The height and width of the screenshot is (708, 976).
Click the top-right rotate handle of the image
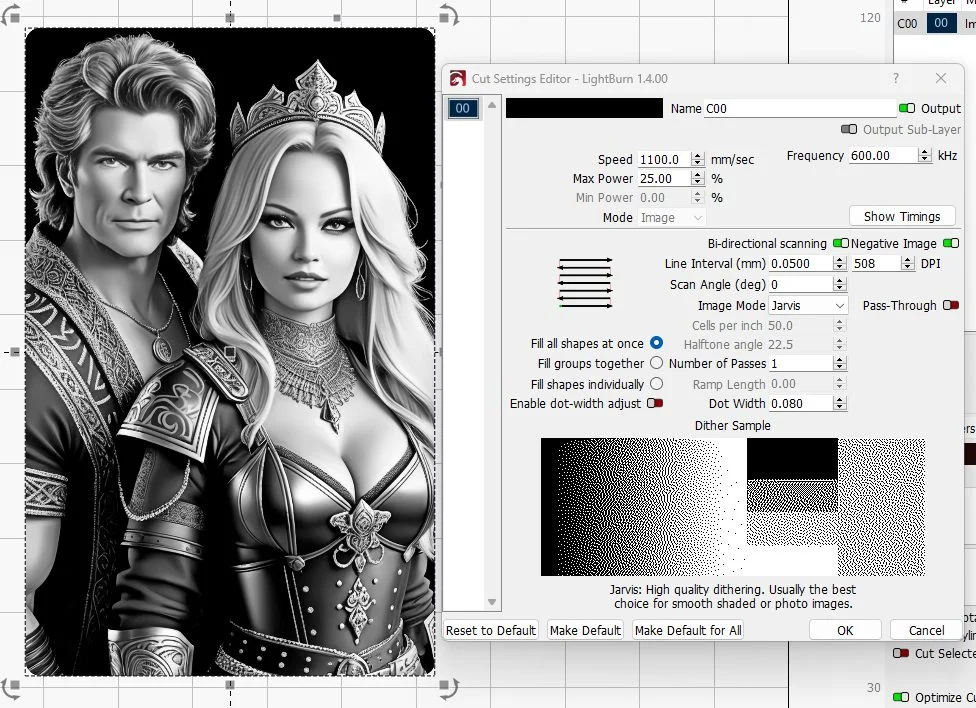tap(448, 16)
